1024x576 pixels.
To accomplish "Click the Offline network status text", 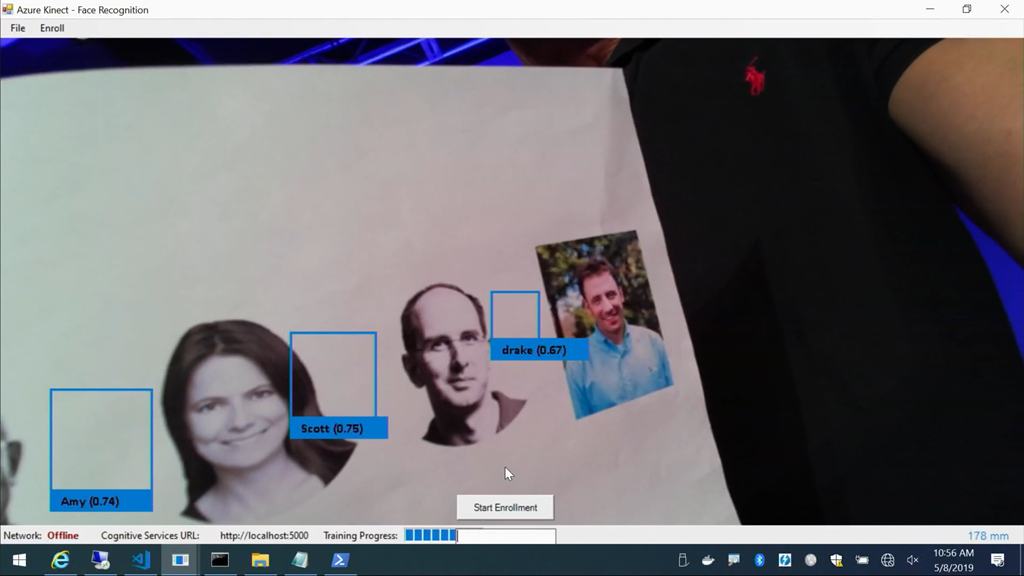I will click(x=63, y=536).
